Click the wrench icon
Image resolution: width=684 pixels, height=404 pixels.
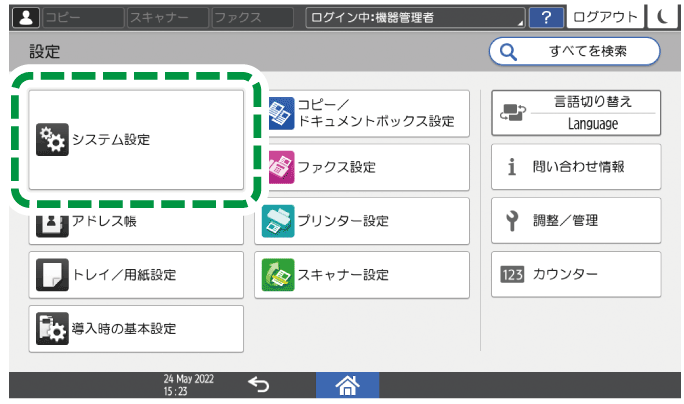512,221
